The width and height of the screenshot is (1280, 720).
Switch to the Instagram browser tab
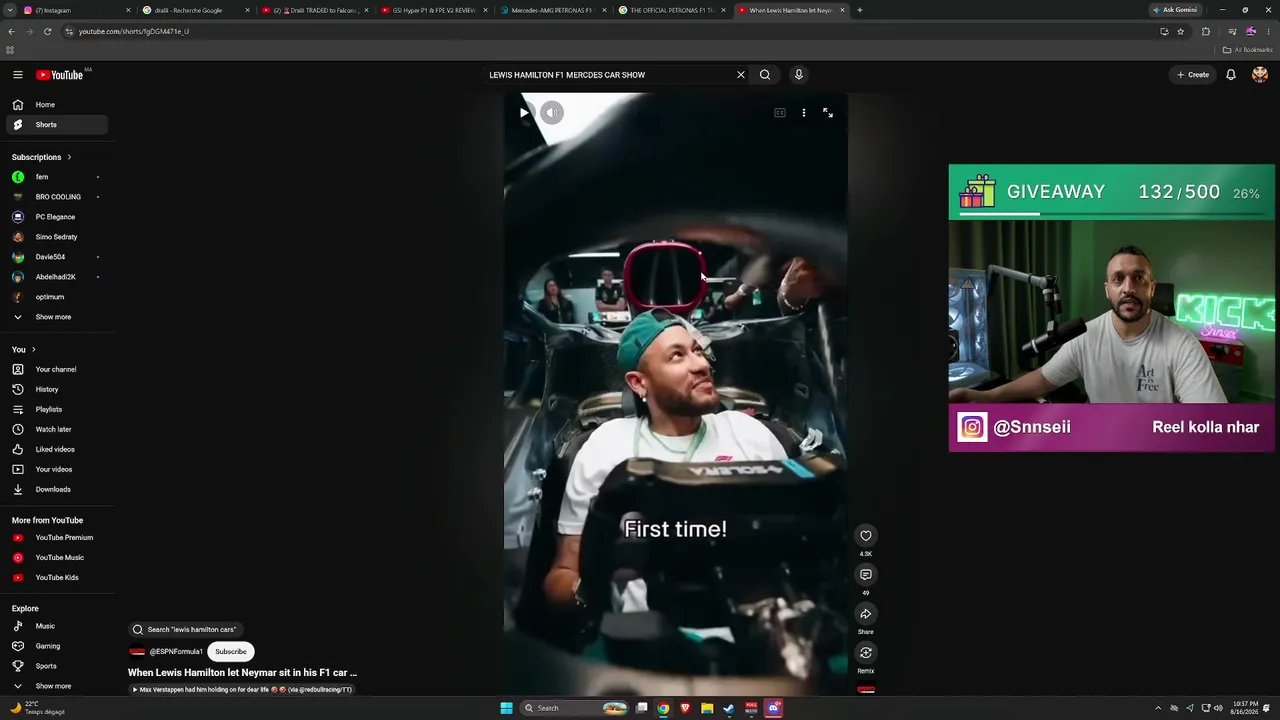(75, 10)
